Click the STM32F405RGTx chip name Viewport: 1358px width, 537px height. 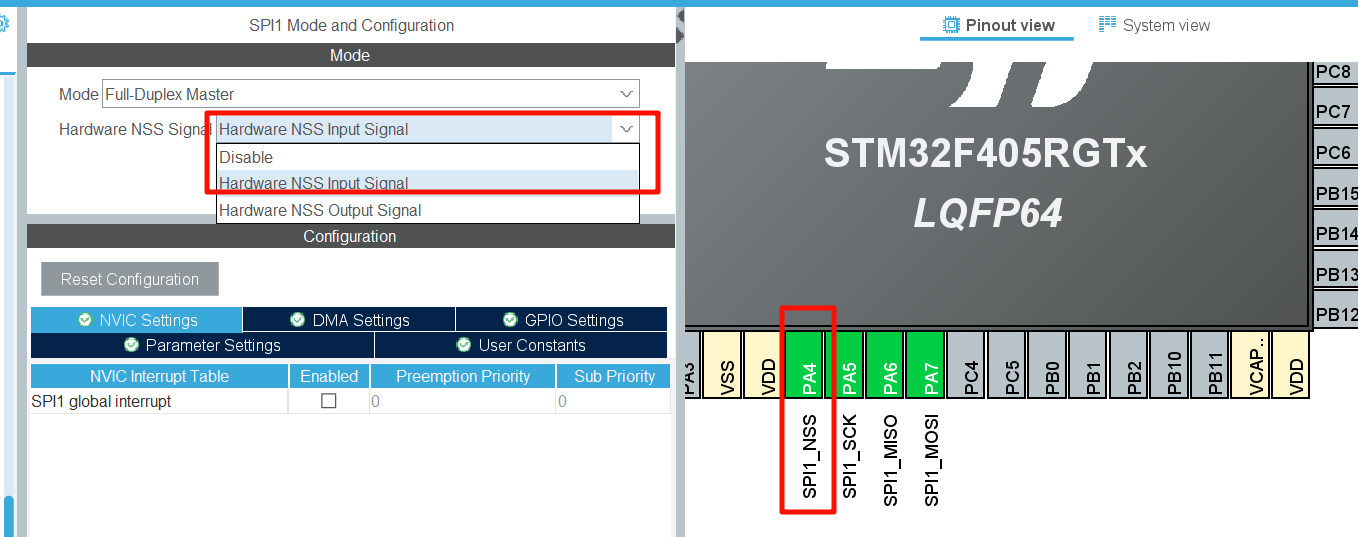point(985,153)
